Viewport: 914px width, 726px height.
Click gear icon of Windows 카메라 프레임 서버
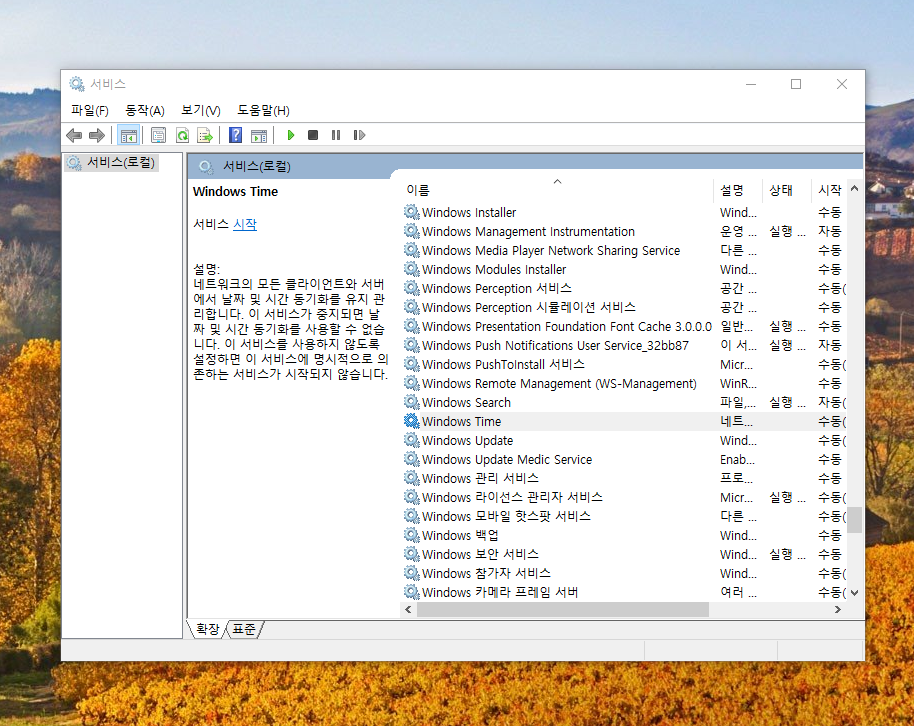412,592
